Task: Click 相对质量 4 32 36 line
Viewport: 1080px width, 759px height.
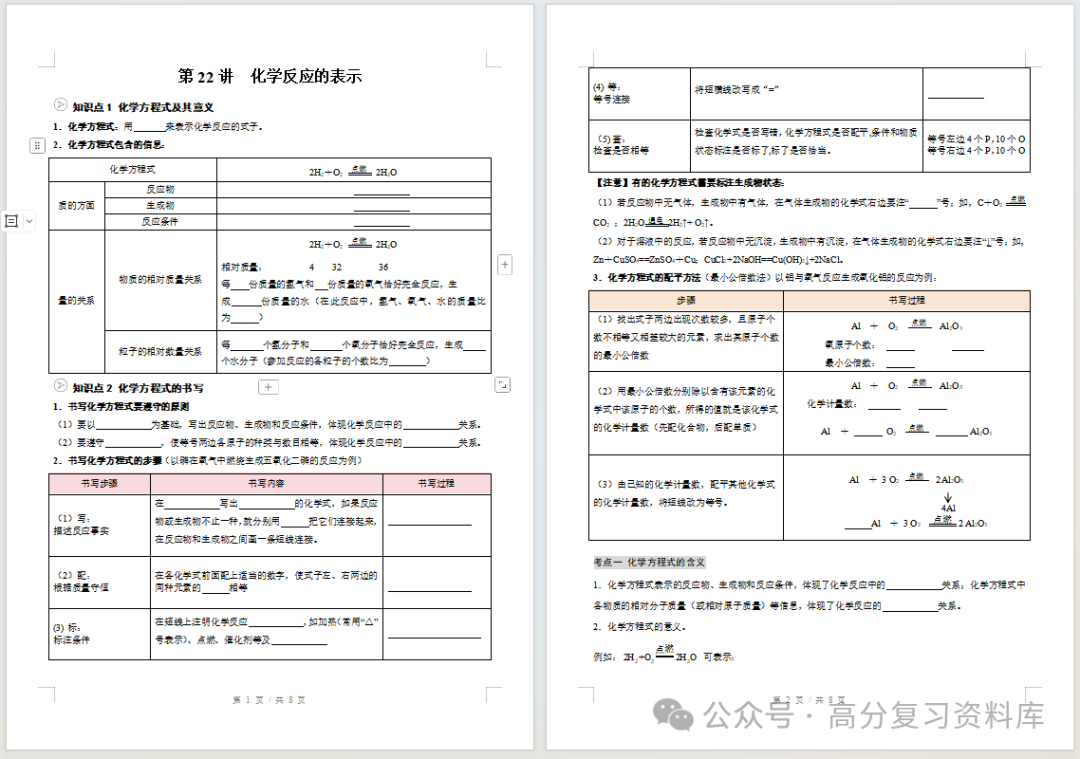Action: pos(304,267)
